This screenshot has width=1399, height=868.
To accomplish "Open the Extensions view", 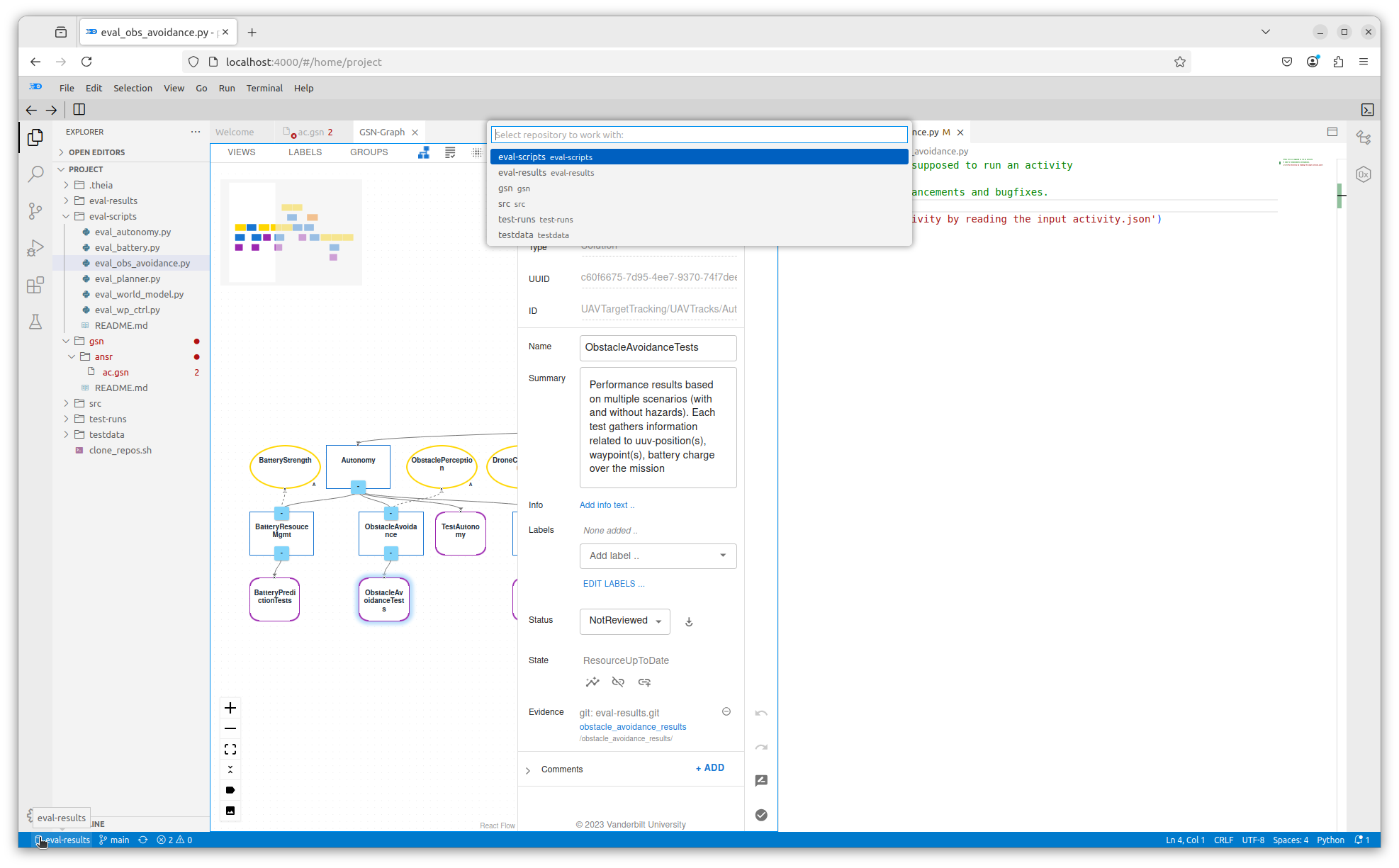I will (35, 285).
